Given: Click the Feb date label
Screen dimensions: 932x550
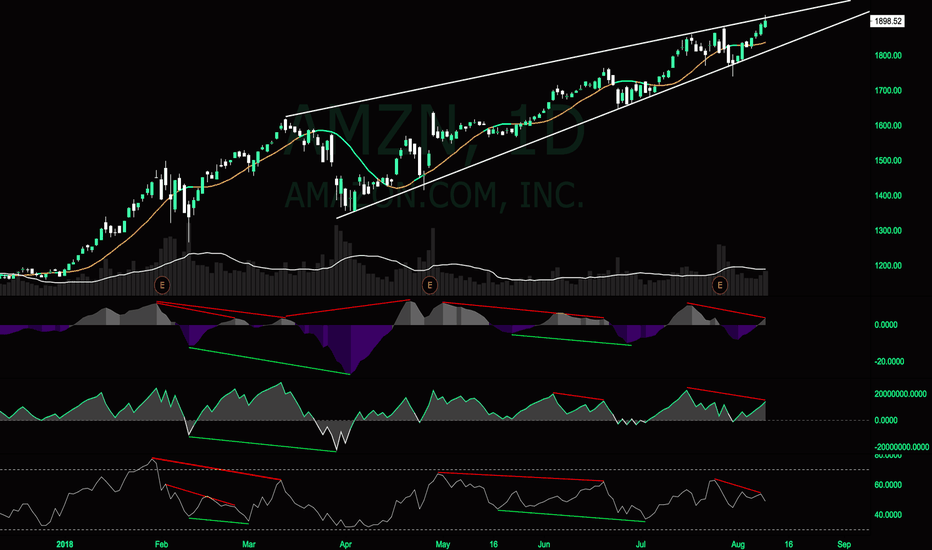Looking at the screenshot, I should (161, 544).
